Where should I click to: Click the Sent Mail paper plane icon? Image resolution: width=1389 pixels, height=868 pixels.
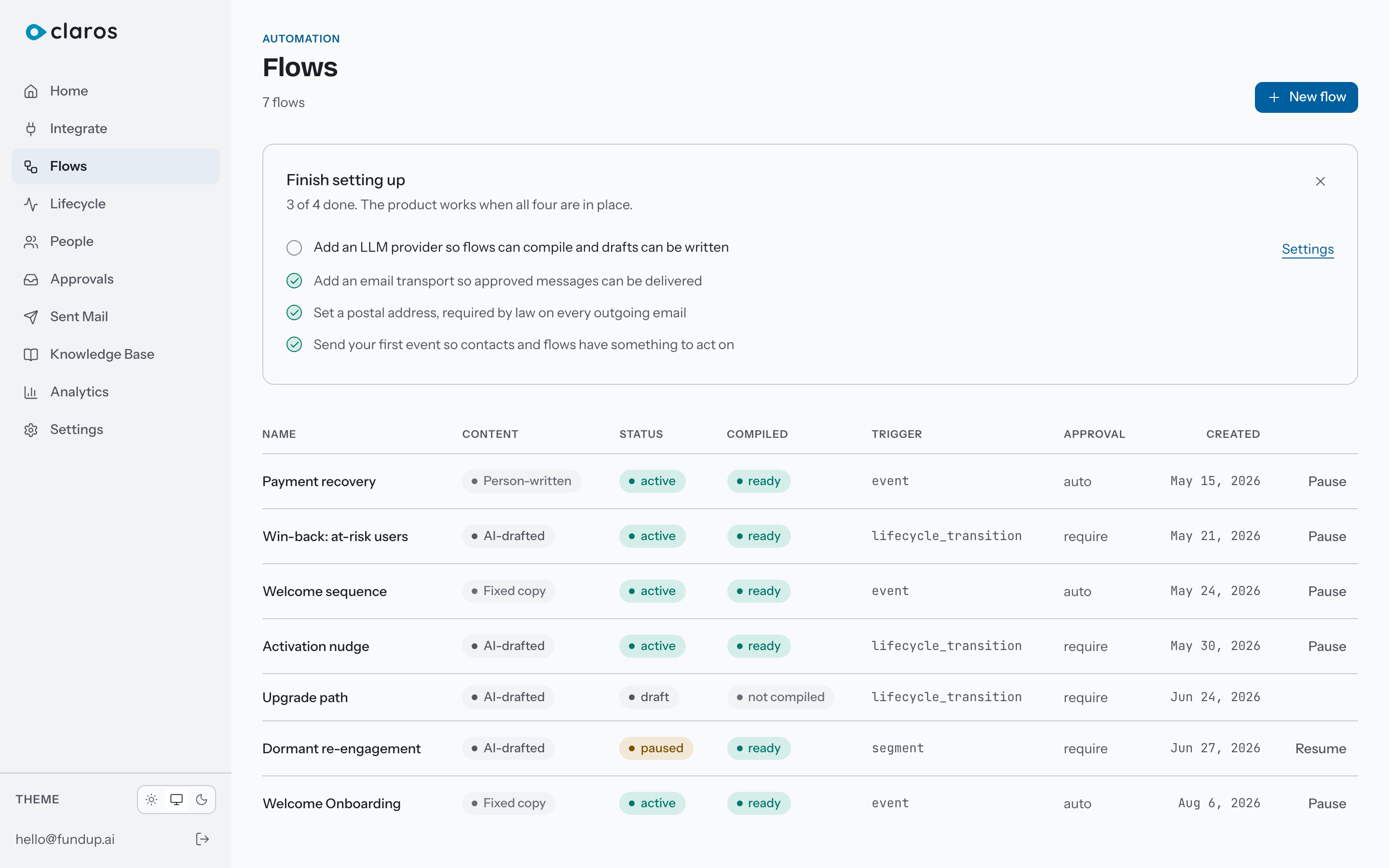(x=31, y=317)
